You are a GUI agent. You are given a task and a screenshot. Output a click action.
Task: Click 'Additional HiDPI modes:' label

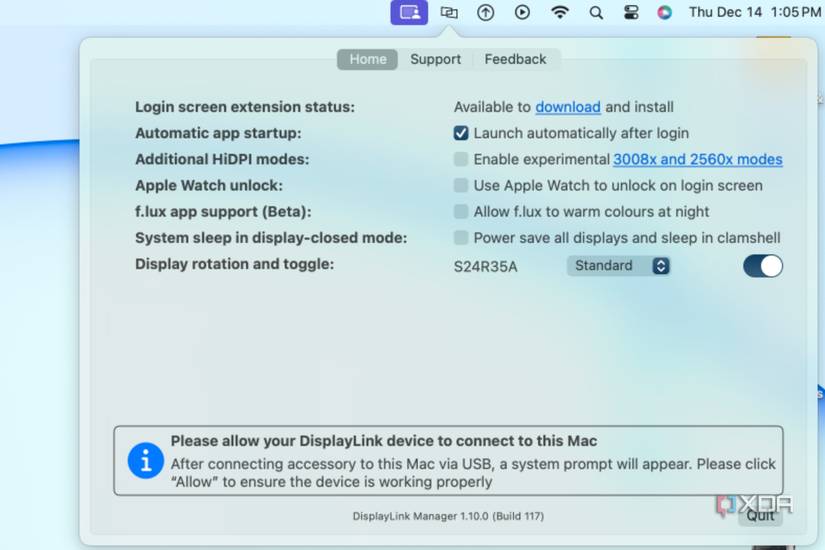222,159
